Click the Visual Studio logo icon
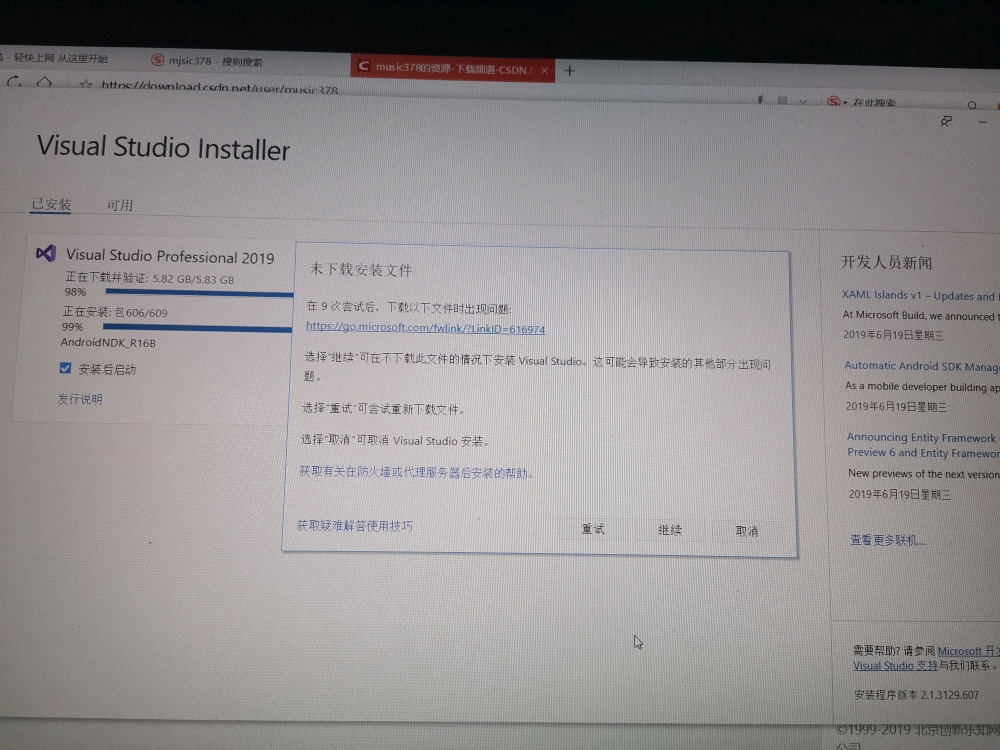The height and width of the screenshot is (750, 1000). tap(46, 254)
